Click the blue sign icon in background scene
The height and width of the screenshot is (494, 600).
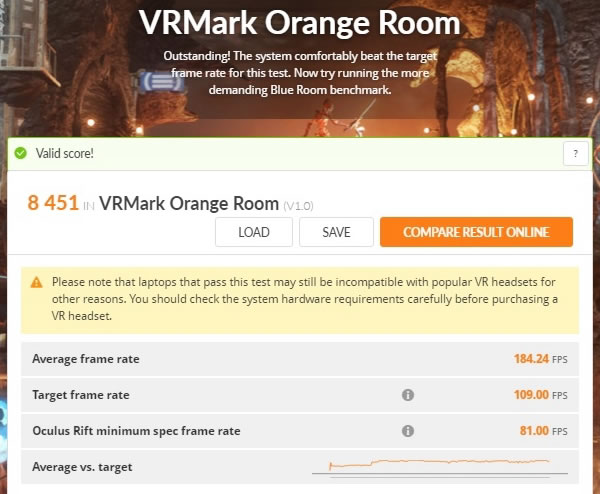click(x=161, y=82)
